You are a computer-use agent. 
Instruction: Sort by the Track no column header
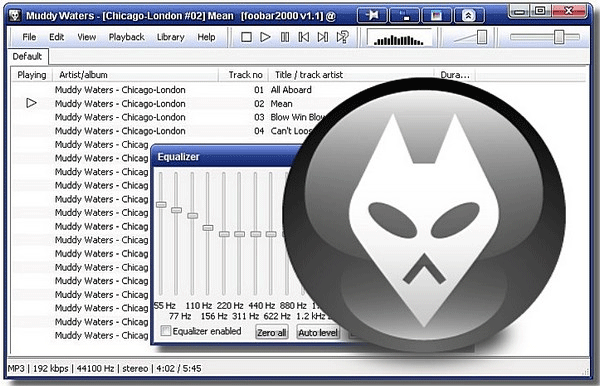pyautogui.click(x=243, y=75)
